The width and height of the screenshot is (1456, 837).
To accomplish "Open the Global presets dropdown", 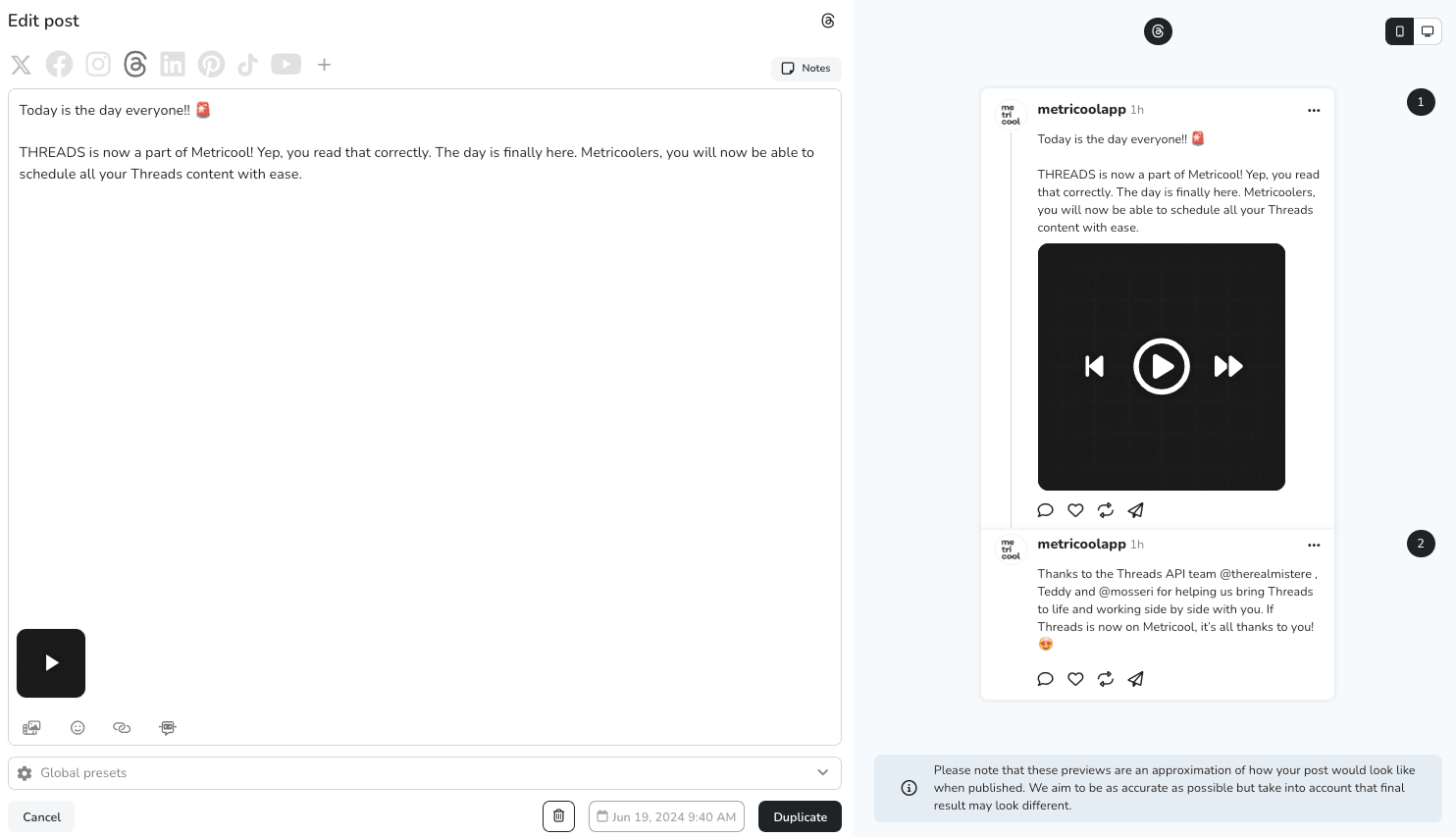I will click(x=425, y=773).
